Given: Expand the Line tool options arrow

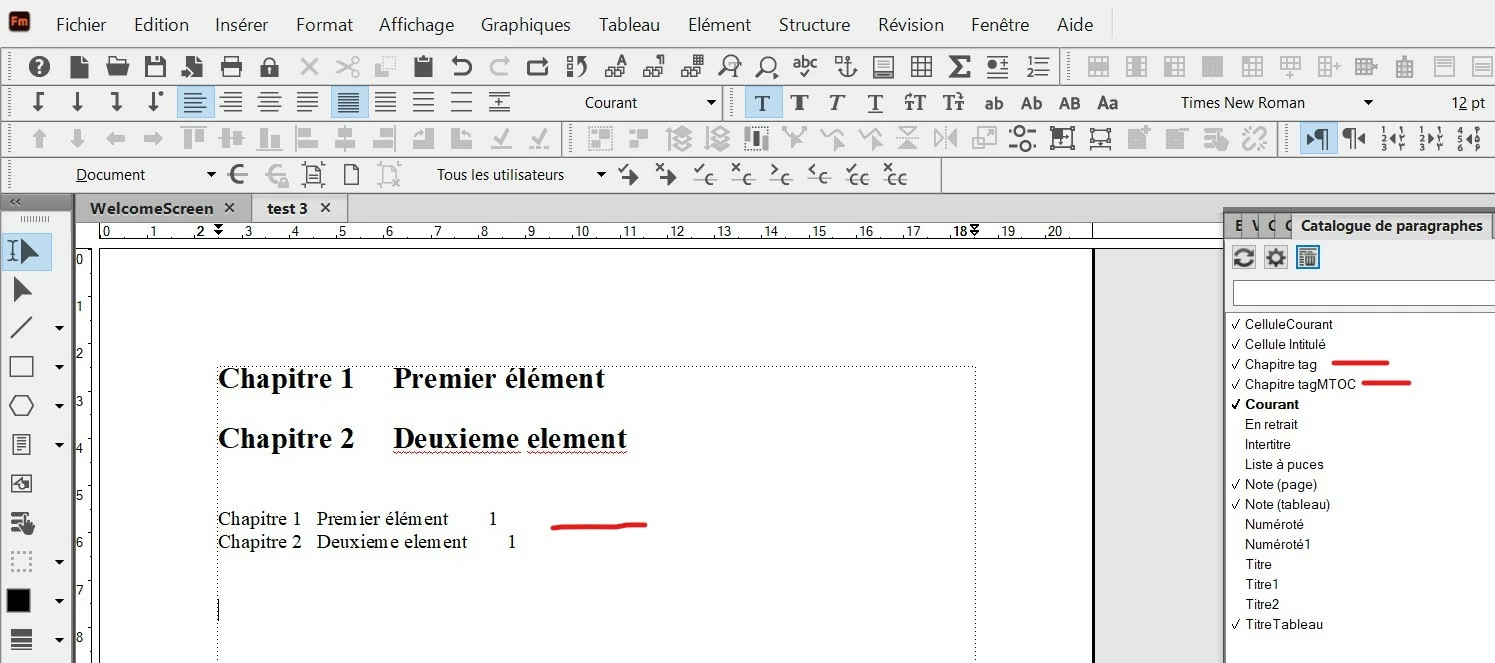Looking at the screenshot, I should (59, 329).
